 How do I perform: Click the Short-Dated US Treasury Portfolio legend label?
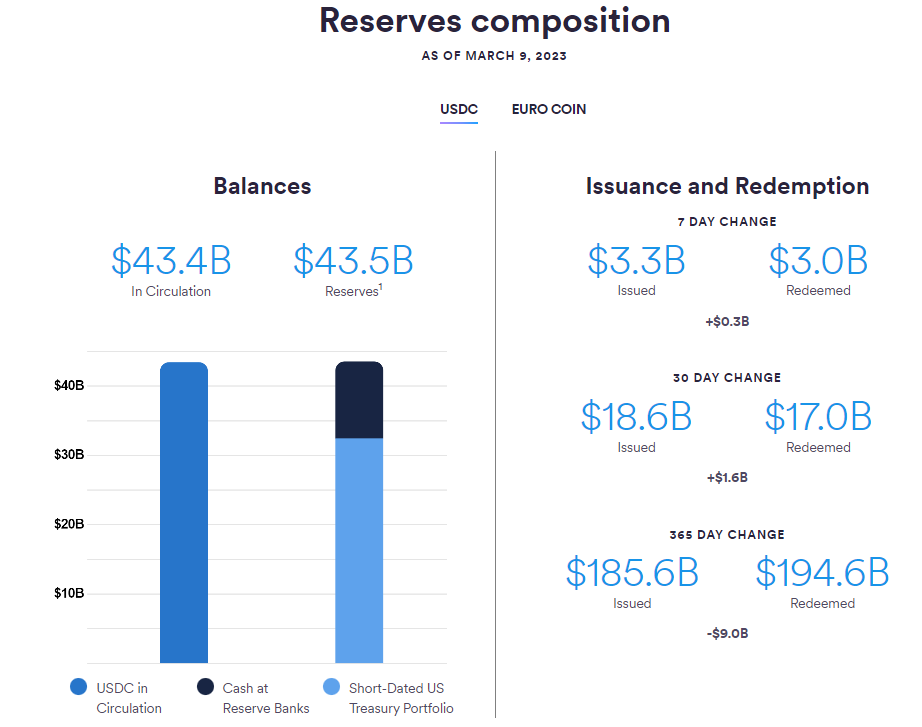(401, 698)
